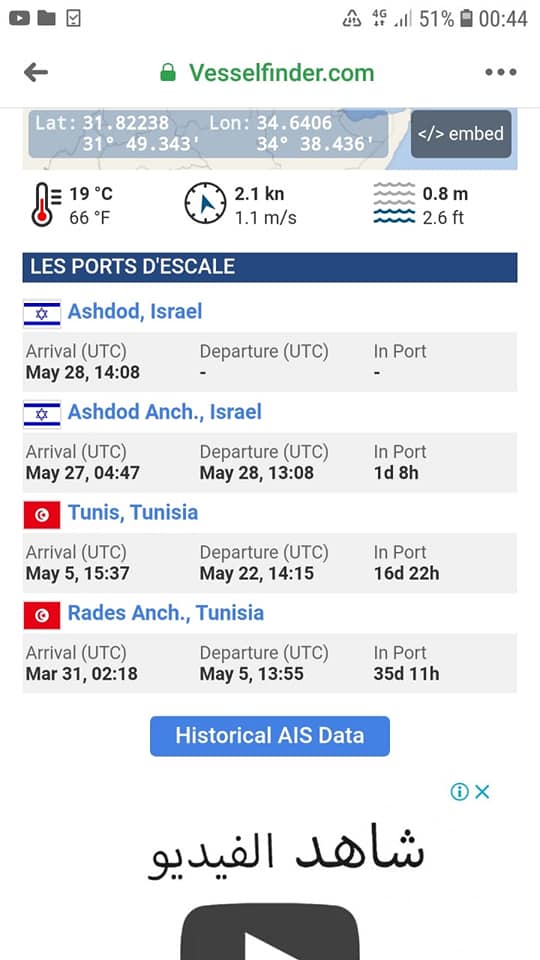Tap the coordinates box on map
The width and height of the screenshot is (540, 960).
pyautogui.click(x=208, y=133)
